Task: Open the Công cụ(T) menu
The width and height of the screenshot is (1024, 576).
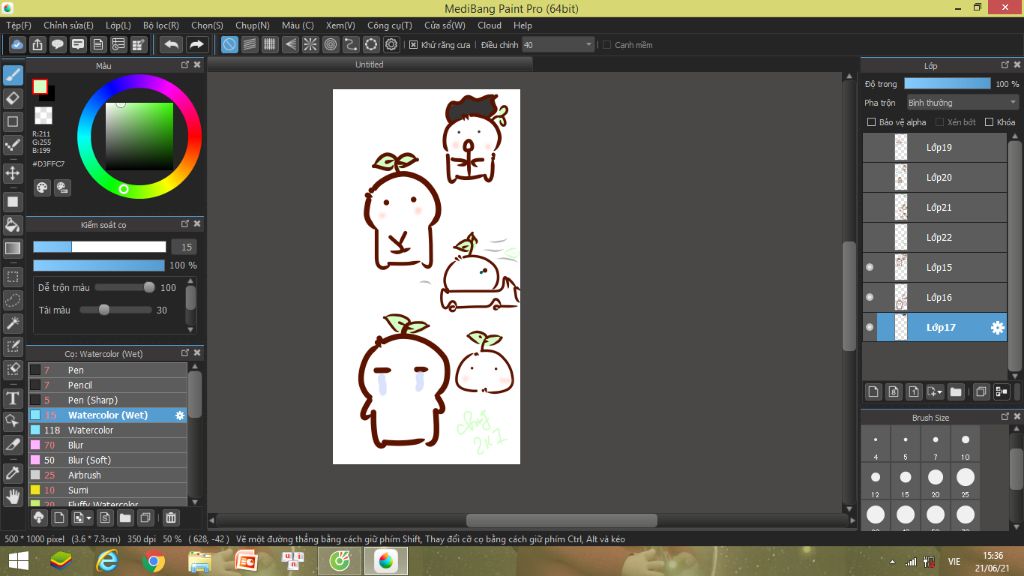Action: (x=389, y=25)
